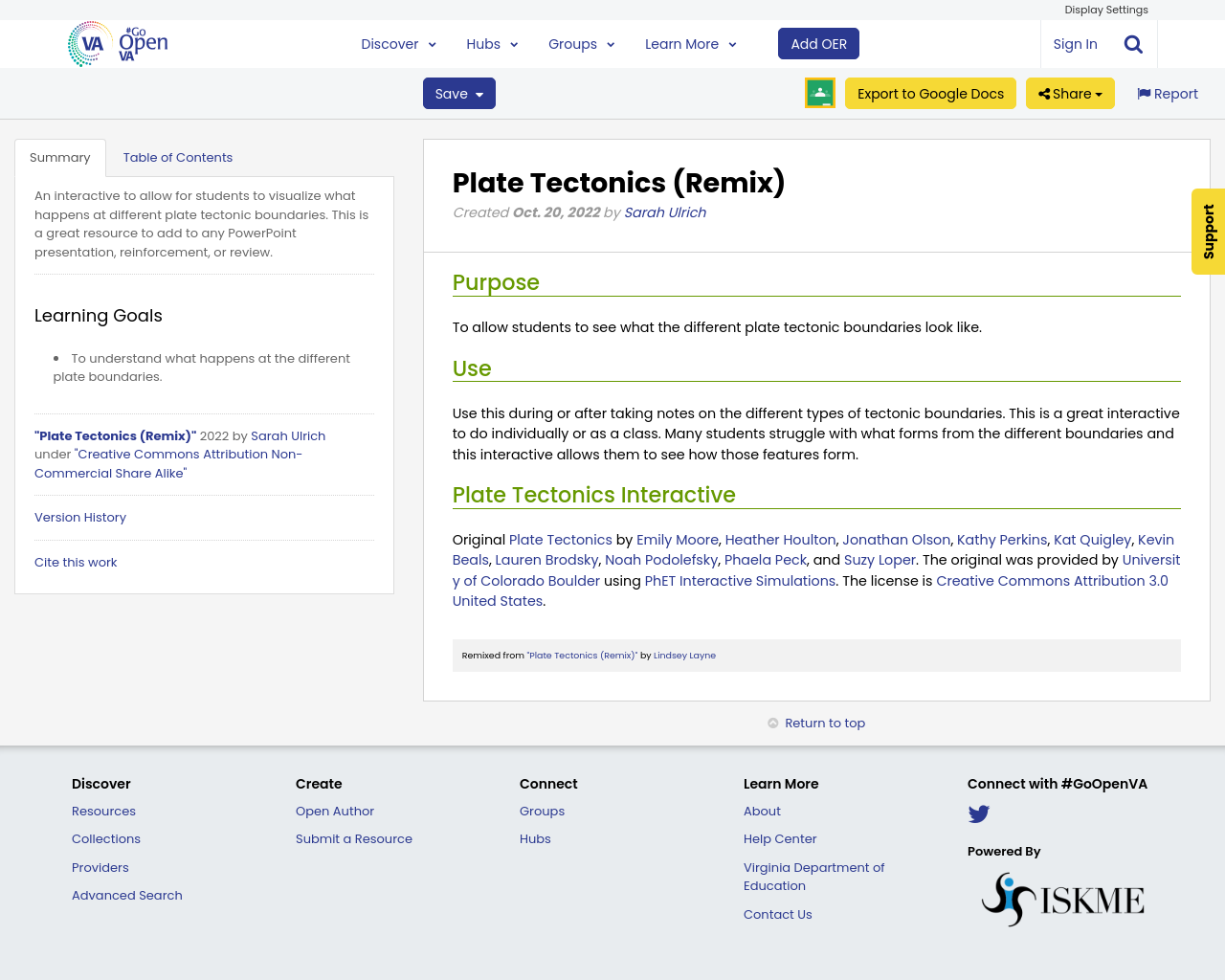The width and height of the screenshot is (1225, 980).
Task: Export the resource to Google Docs
Action: point(930,93)
